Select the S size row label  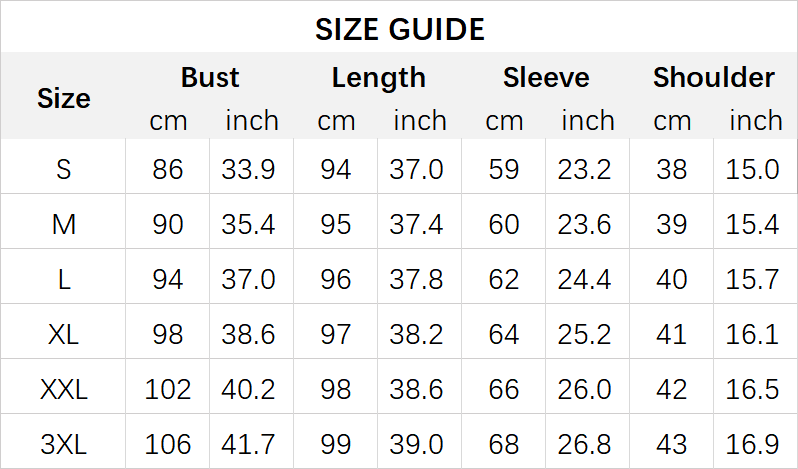(63, 169)
